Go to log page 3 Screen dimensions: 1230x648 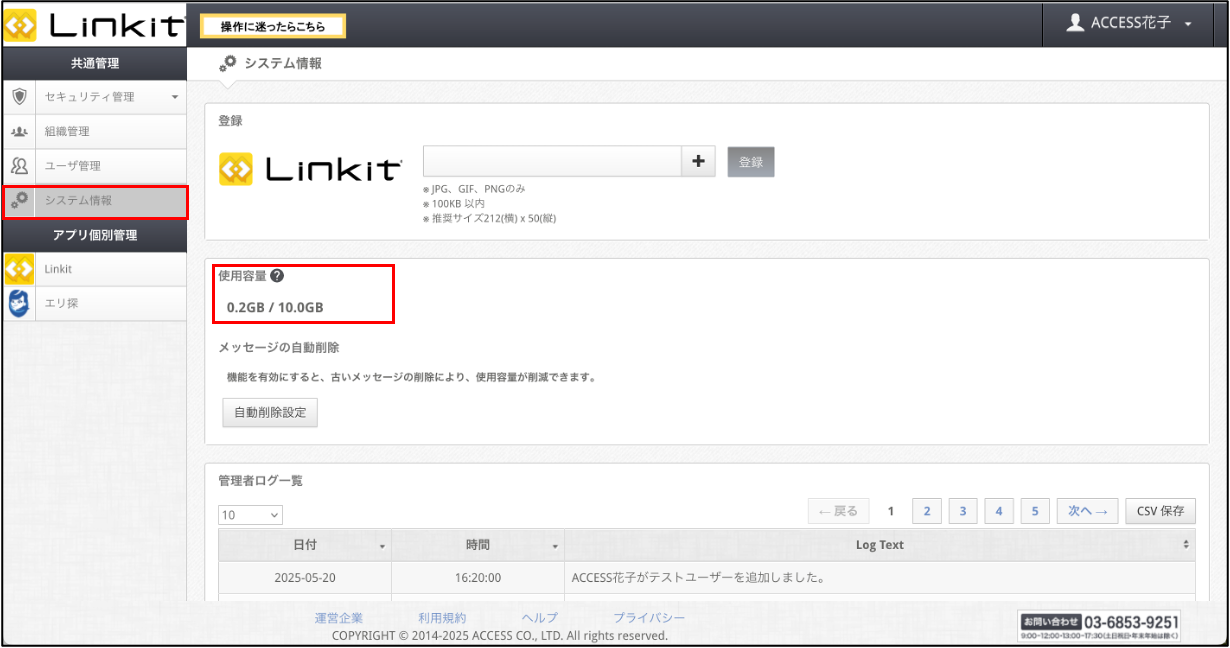tap(963, 511)
